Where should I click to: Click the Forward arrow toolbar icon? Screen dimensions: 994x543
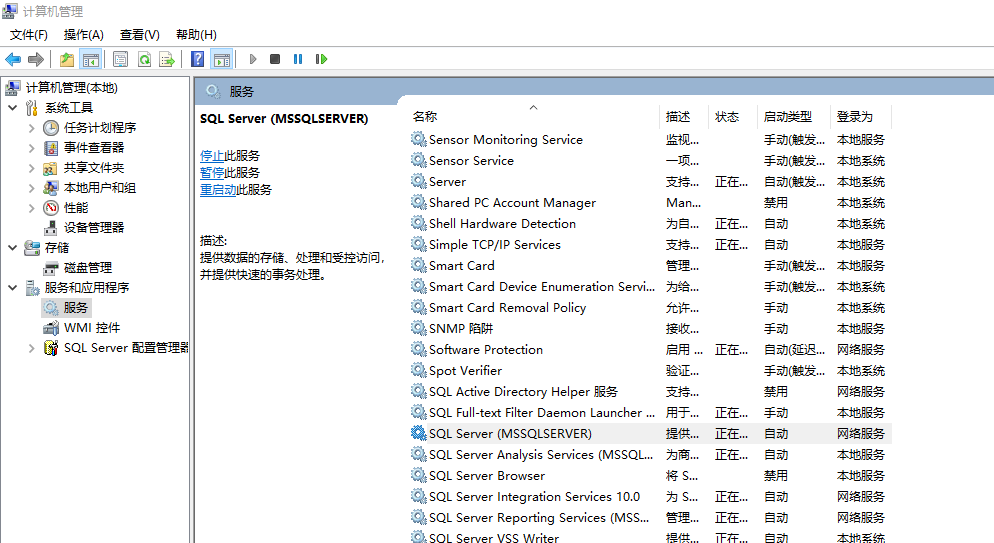point(36,59)
